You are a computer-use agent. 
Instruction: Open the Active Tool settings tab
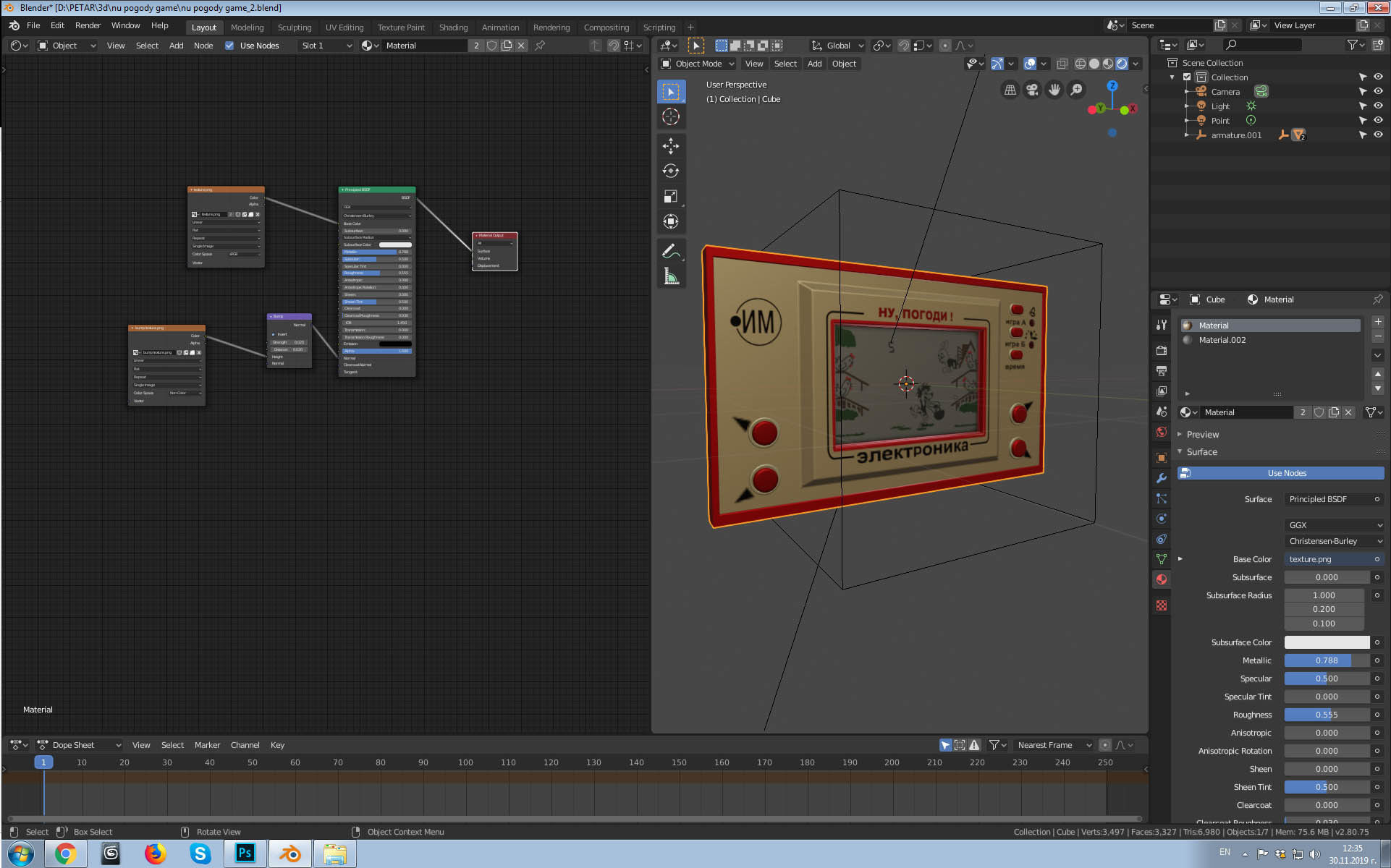[1162, 325]
